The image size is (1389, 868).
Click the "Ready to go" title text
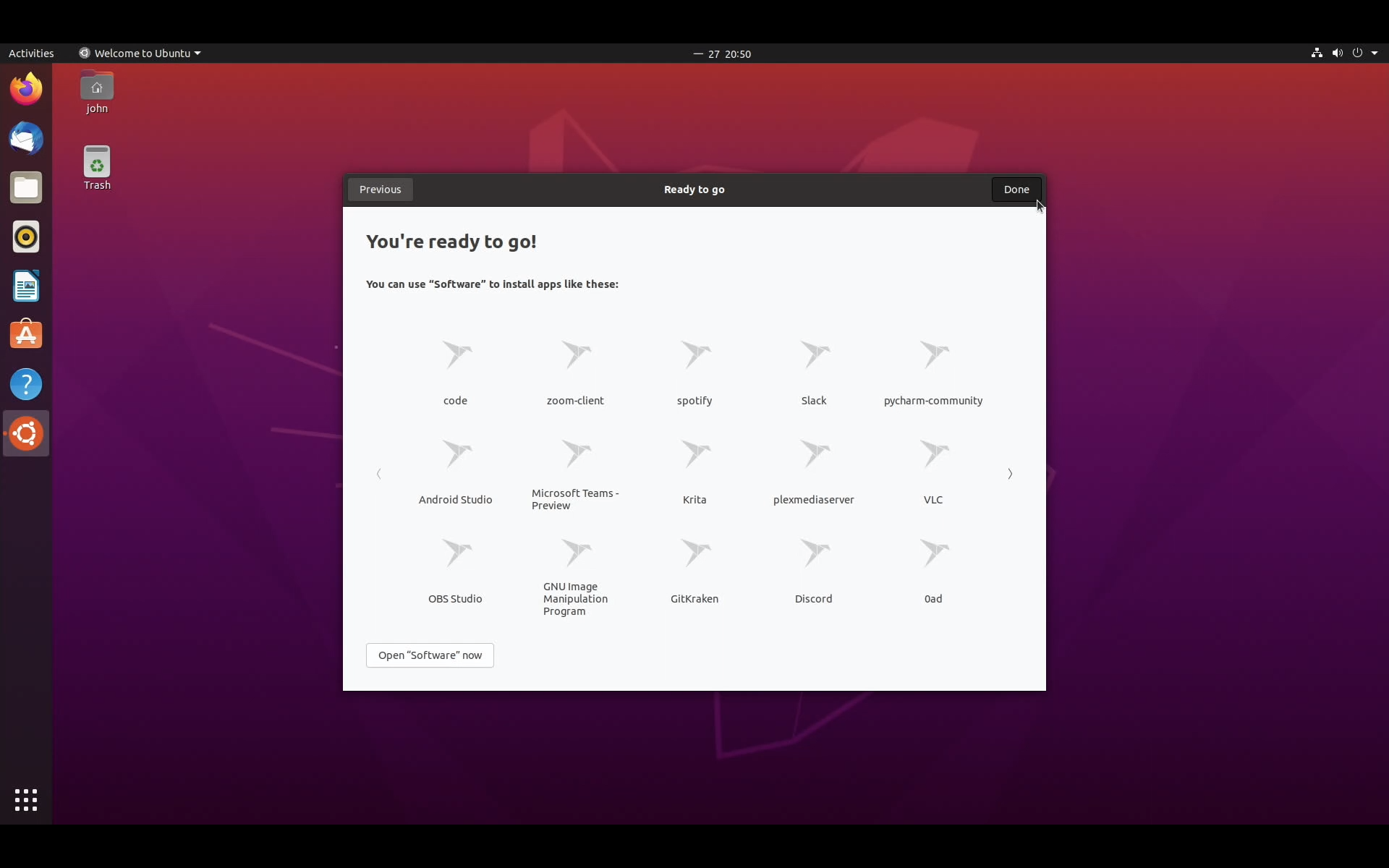point(694,190)
